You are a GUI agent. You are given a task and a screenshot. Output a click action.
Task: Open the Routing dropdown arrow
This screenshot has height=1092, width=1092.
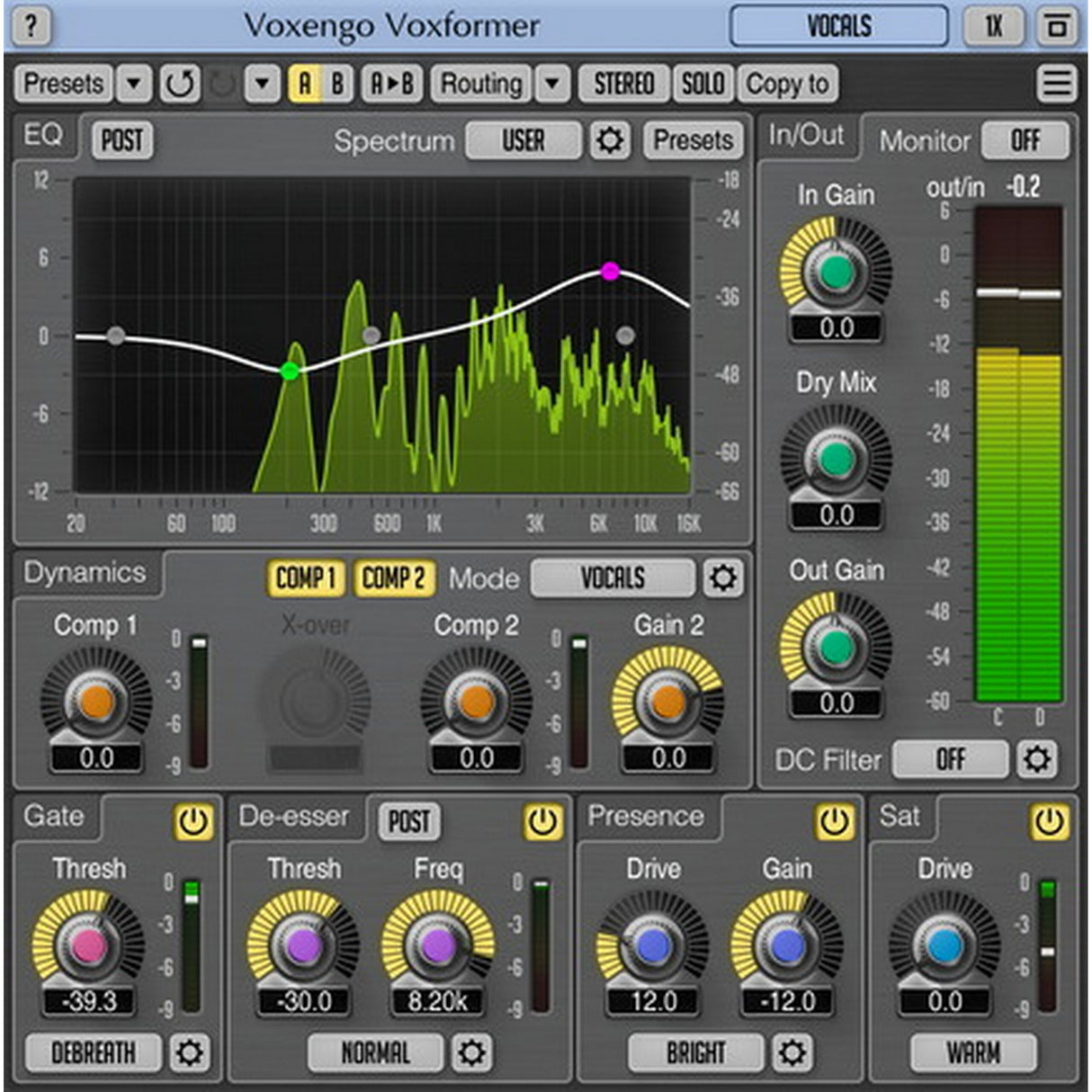550,84
